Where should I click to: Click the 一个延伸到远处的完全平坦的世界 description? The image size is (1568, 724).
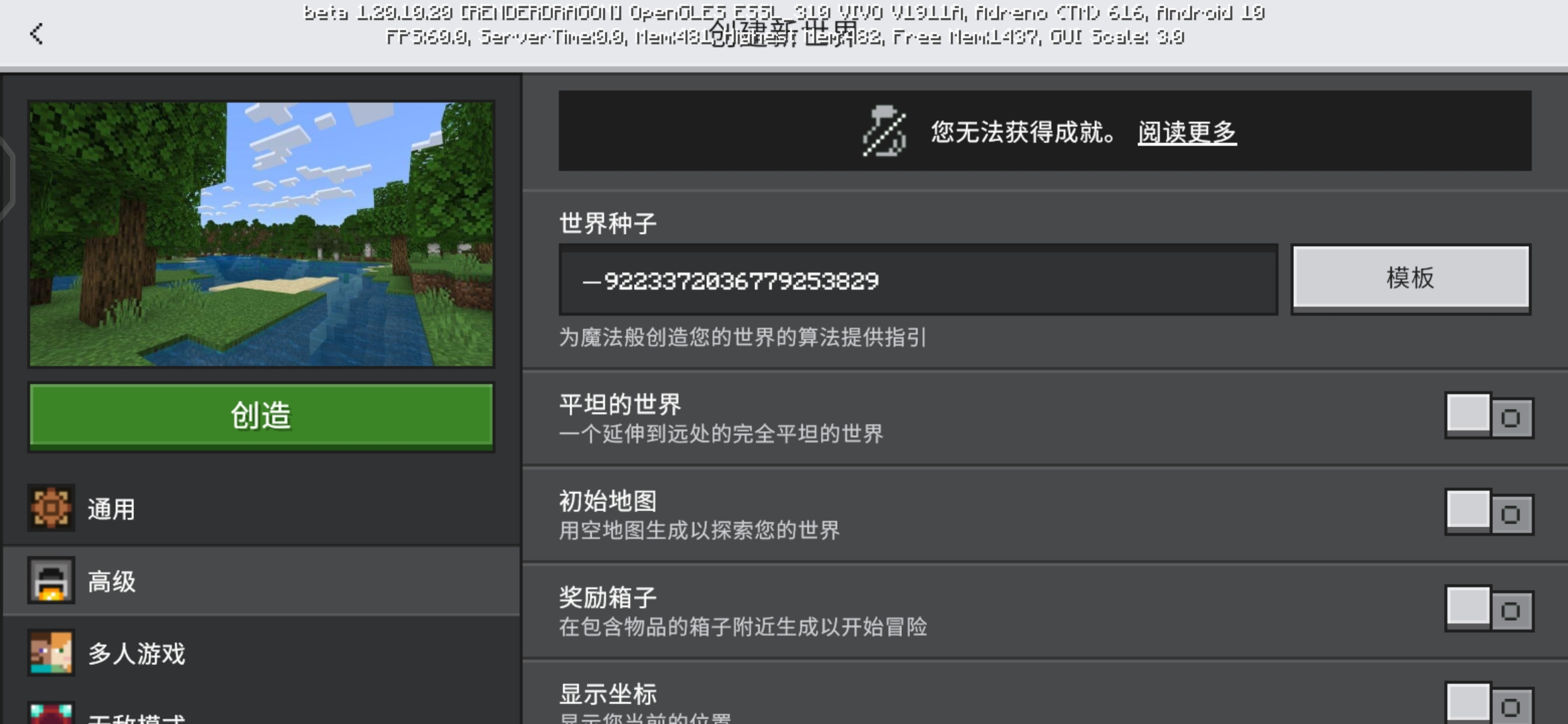click(721, 434)
